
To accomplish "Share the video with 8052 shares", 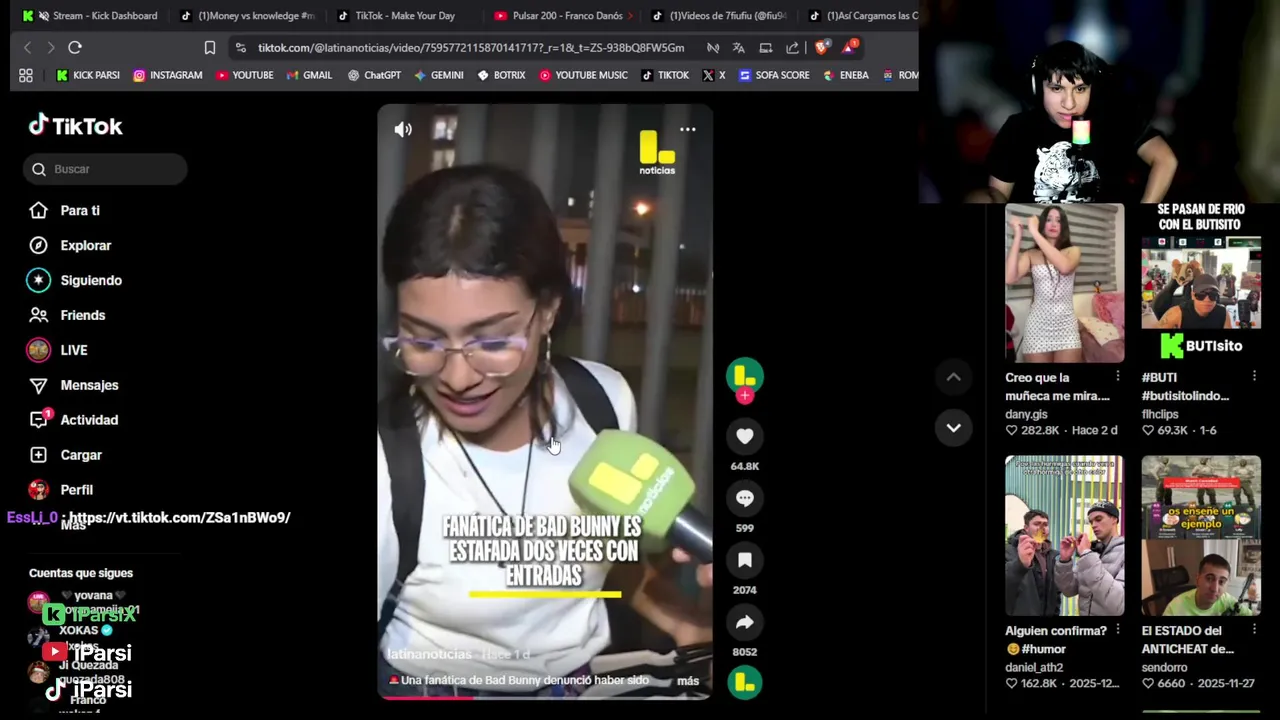I will 745,622.
